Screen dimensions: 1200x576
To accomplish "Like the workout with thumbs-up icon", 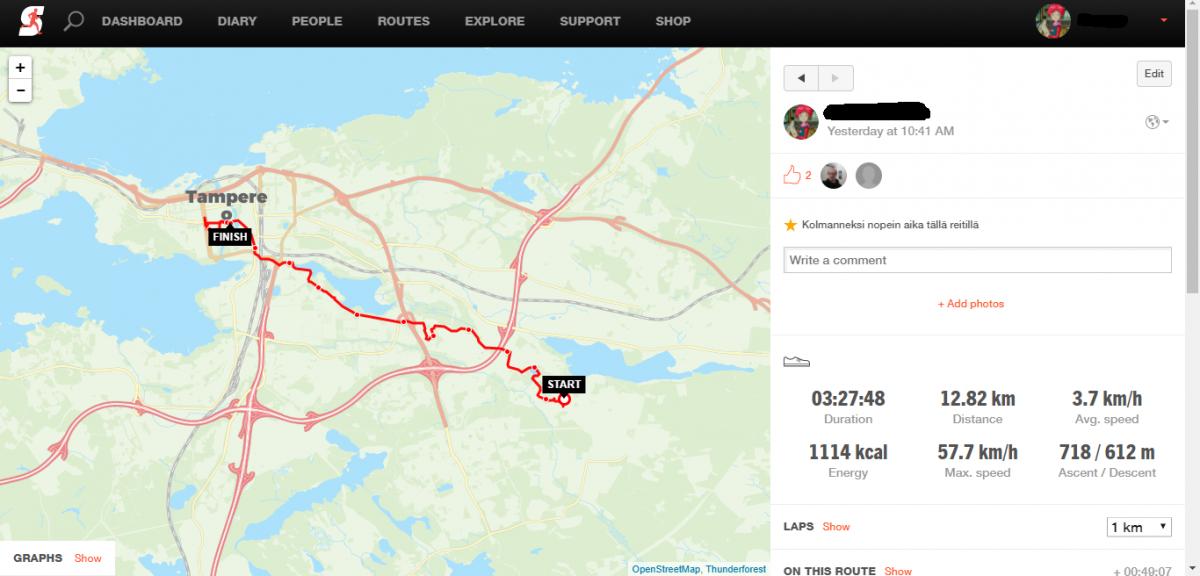I will click(x=792, y=176).
